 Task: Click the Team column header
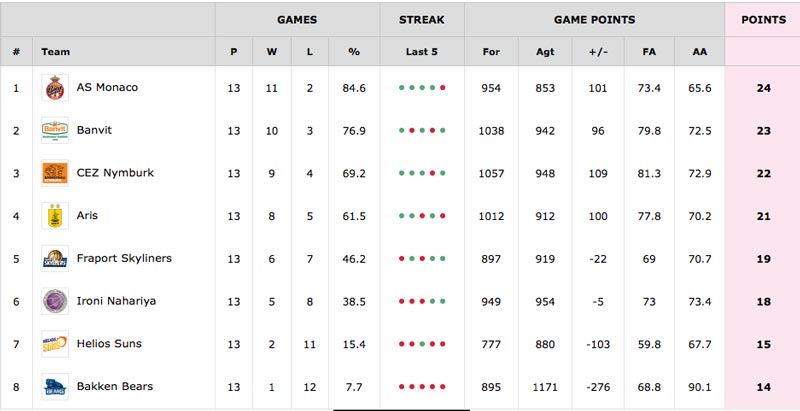(x=56, y=52)
